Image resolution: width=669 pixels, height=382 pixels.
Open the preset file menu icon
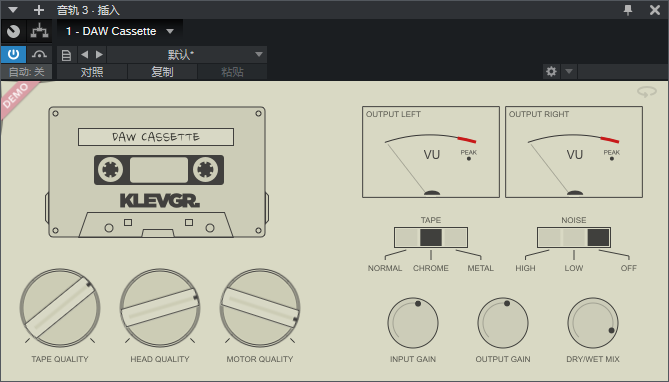(66, 55)
